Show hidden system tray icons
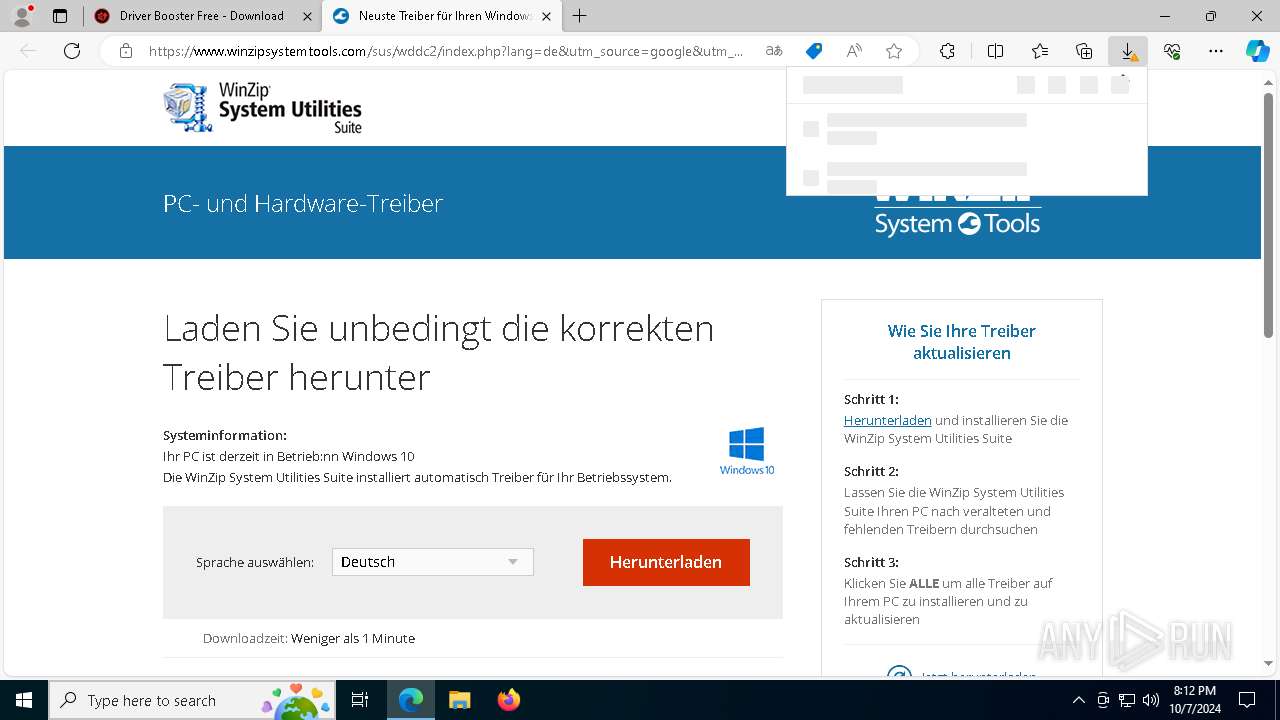 click(1078, 700)
